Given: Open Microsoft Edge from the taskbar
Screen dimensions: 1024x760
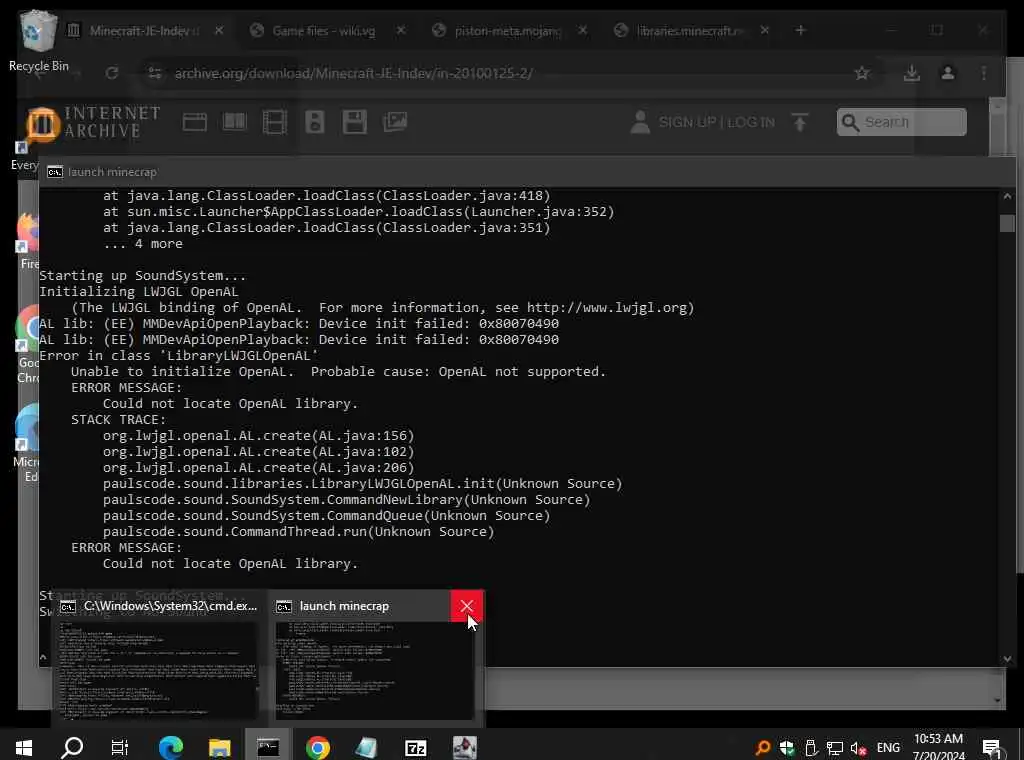Looking at the screenshot, I should [171, 748].
